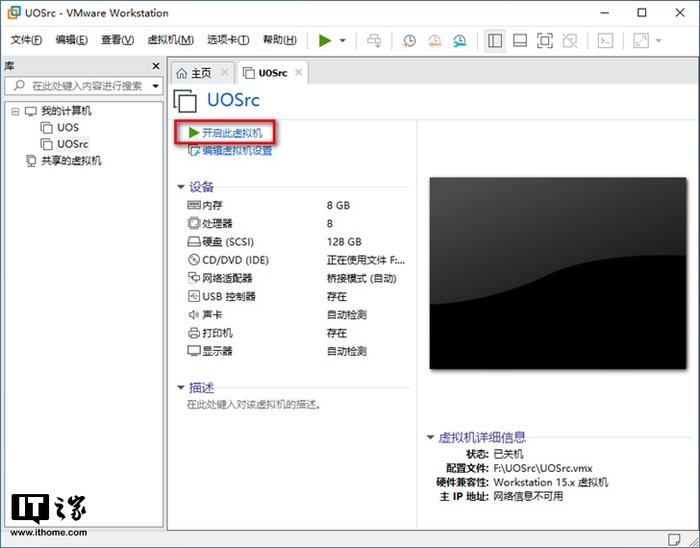The height and width of the screenshot is (548, 700).
Task: Click the 打印机 printer device row
Action: (x=296, y=333)
